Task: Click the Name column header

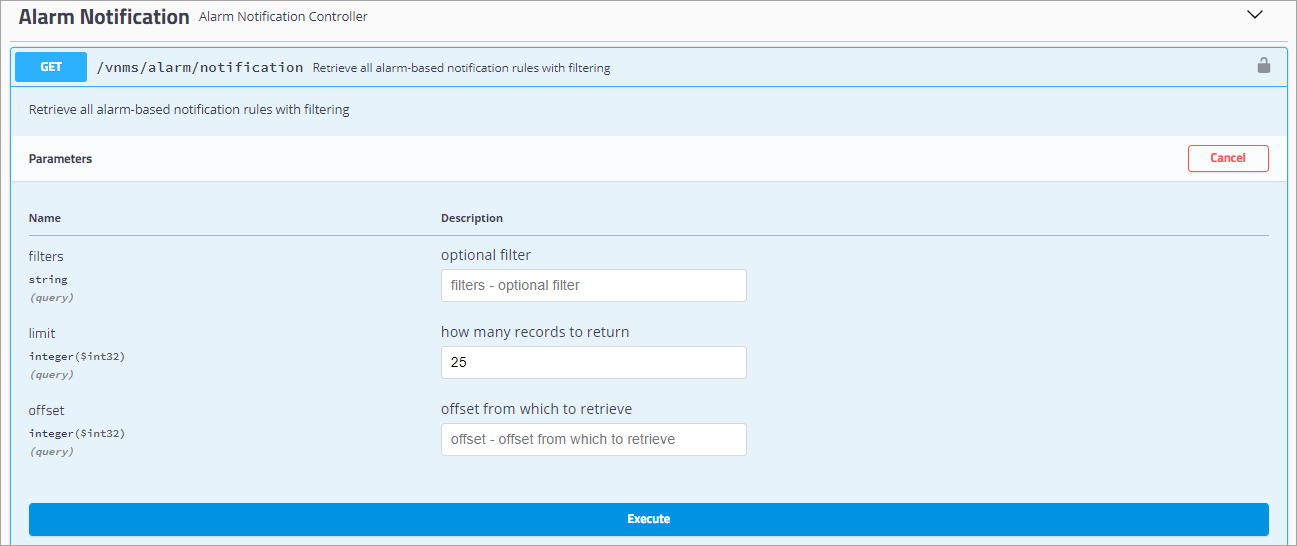Action: coord(45,218)
